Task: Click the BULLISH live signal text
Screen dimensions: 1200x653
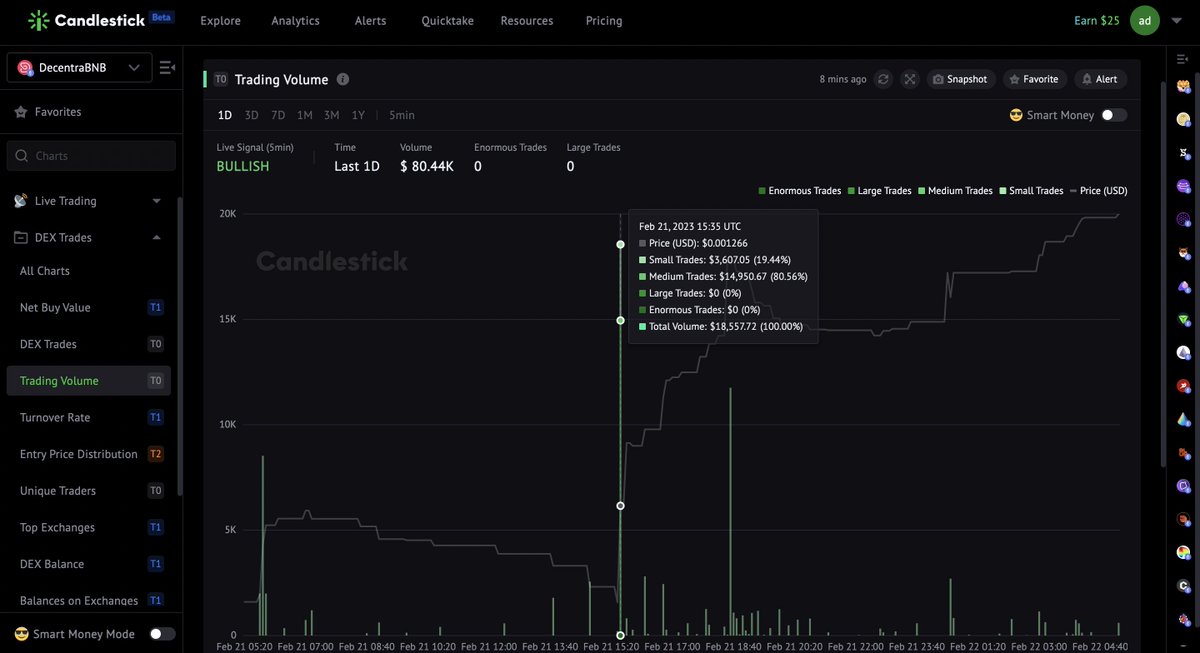Action: point(243,166)
